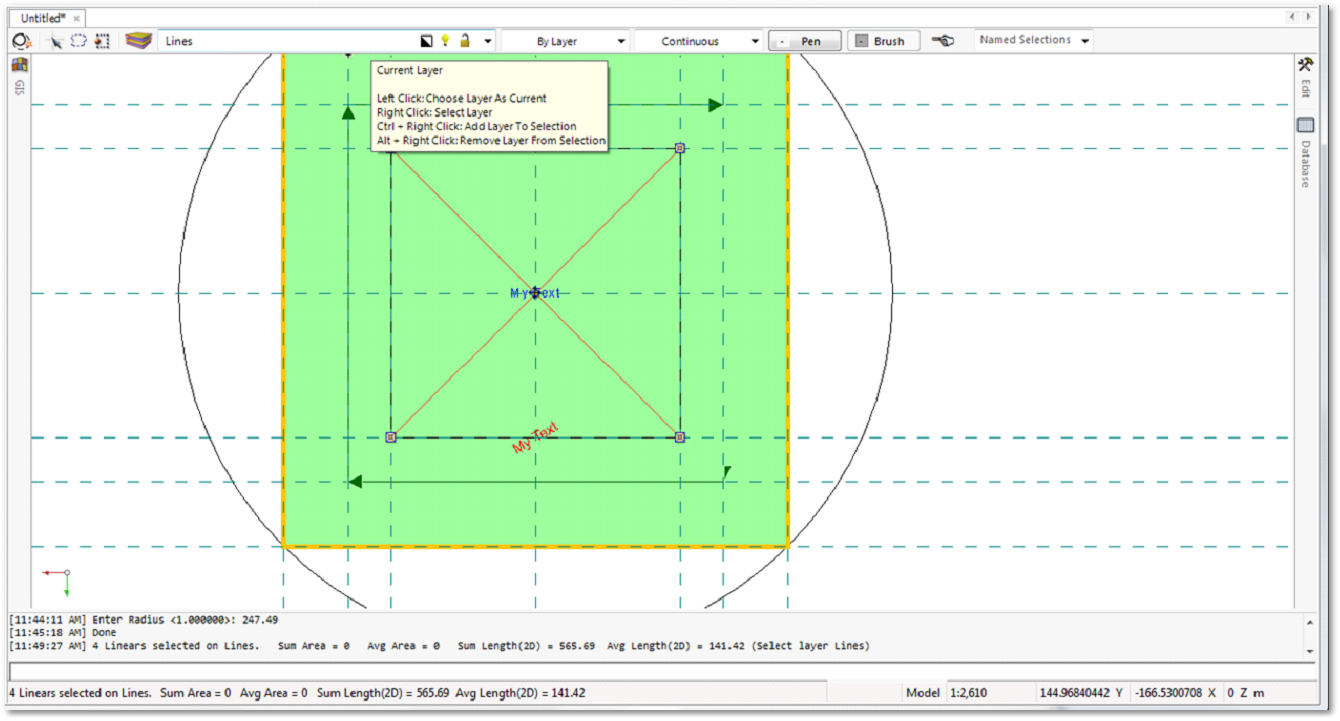Screen dimensions: 1340x721
Task: Click the Pen button
Action: 804,41
